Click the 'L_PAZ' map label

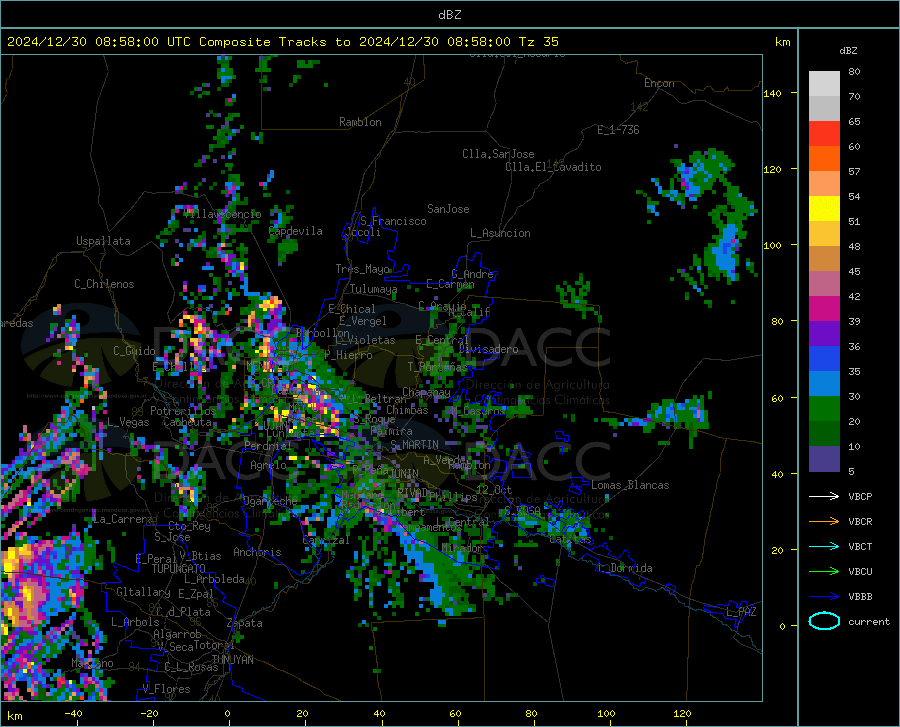tap(741, 612)
